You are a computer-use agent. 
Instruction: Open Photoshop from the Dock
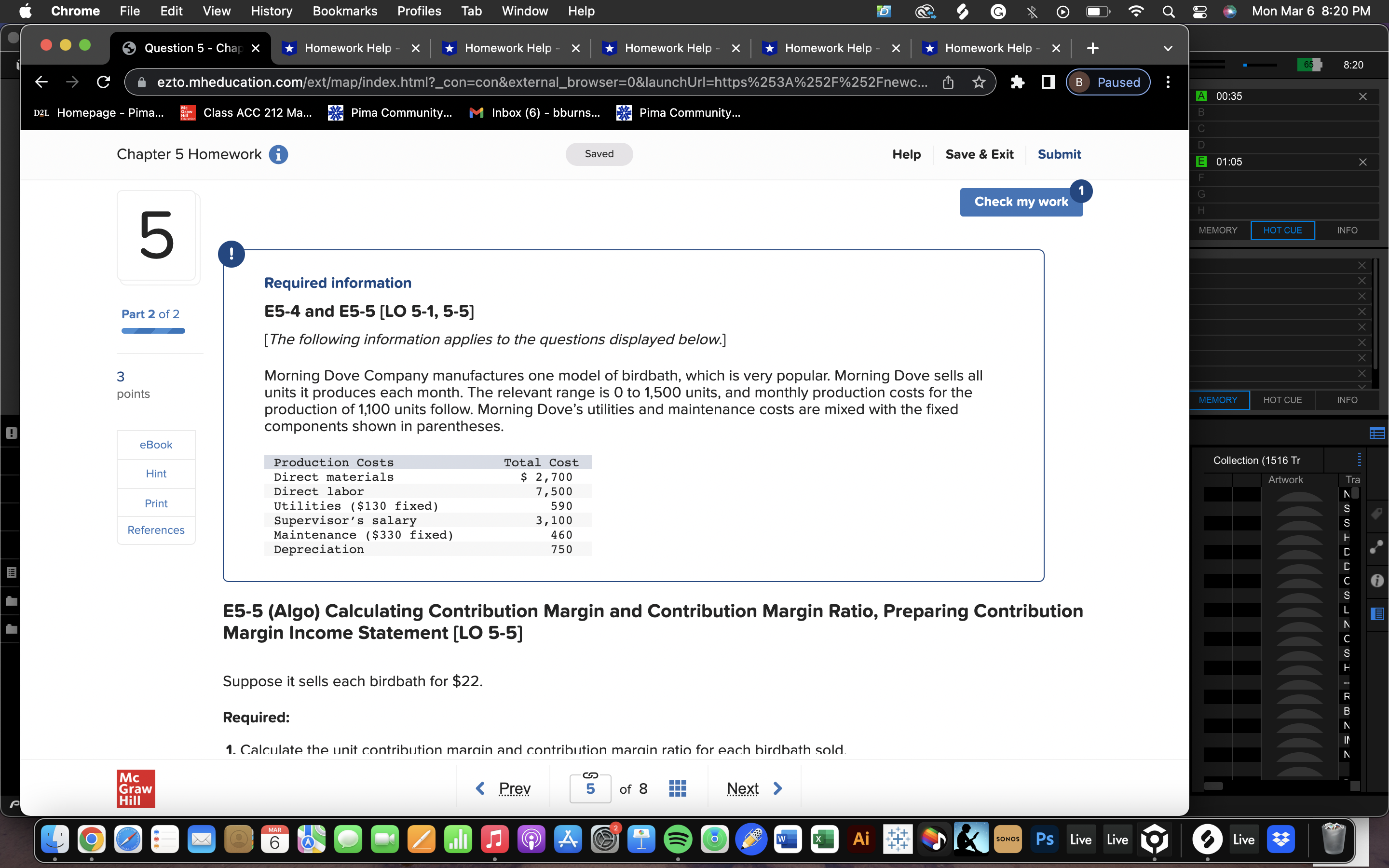[1044, 839]
